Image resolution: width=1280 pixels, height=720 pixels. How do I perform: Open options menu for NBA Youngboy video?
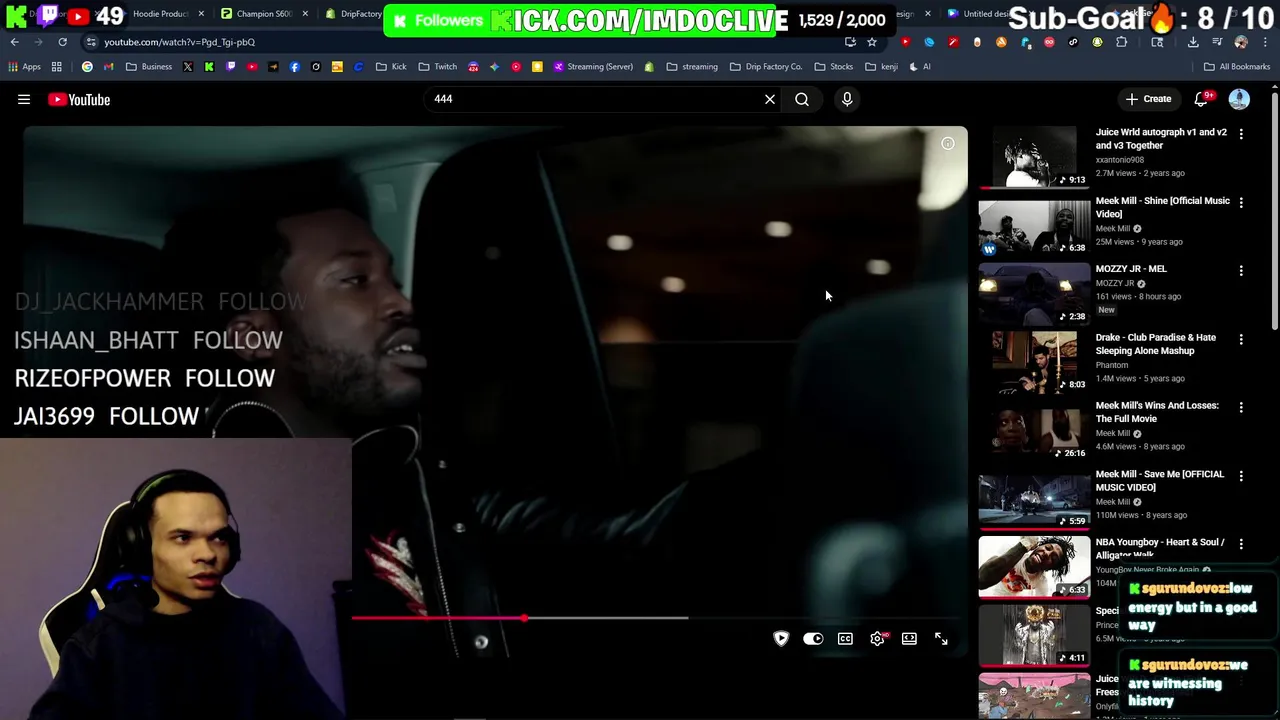[x=1241, y=544]
